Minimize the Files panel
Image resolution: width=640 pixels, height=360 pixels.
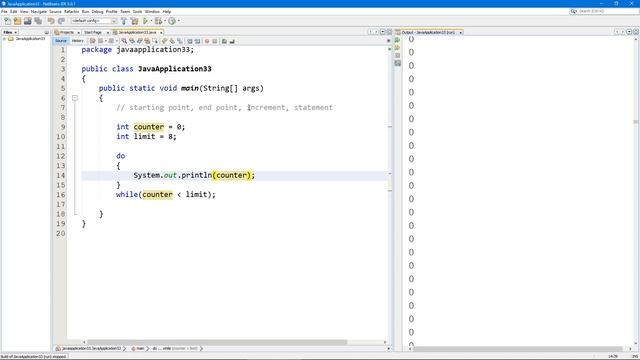46,32
